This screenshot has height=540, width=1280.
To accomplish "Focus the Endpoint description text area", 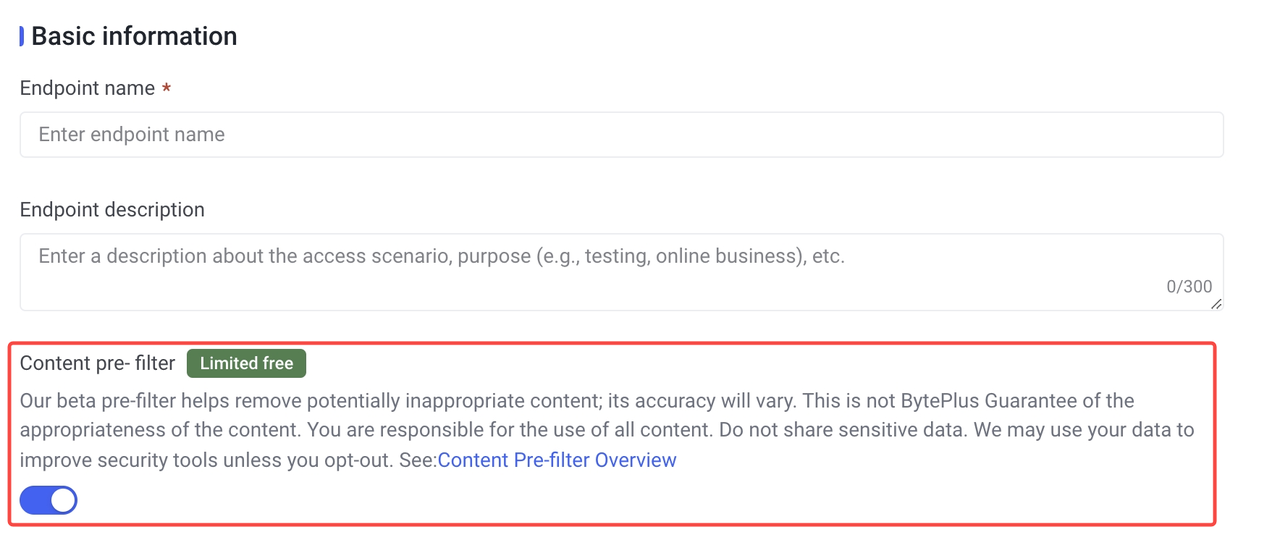I will (x=621, y=272).
